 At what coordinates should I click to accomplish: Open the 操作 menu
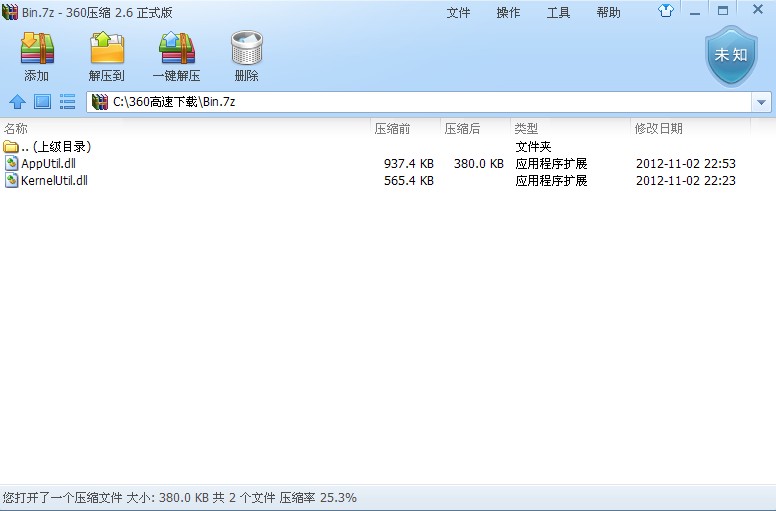(508, 12)
